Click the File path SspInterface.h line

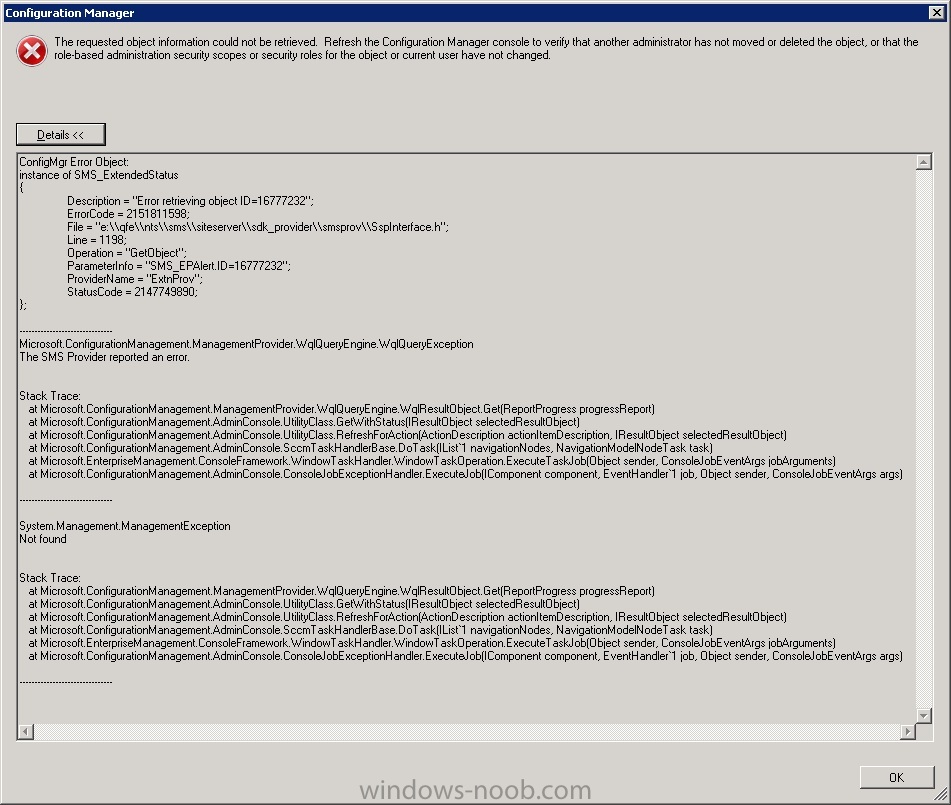258,227
